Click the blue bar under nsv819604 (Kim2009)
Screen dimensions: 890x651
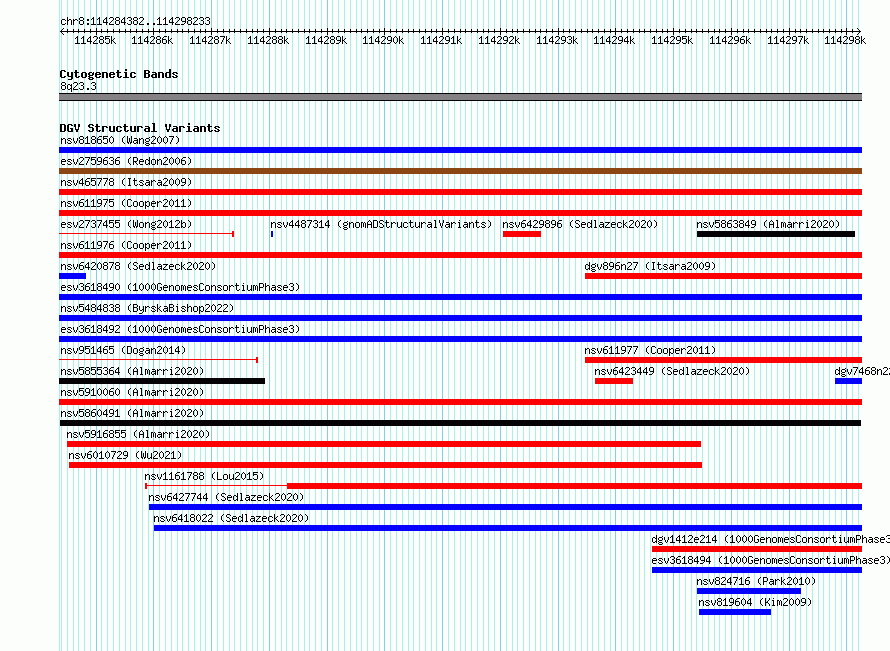tap(735, 612)
